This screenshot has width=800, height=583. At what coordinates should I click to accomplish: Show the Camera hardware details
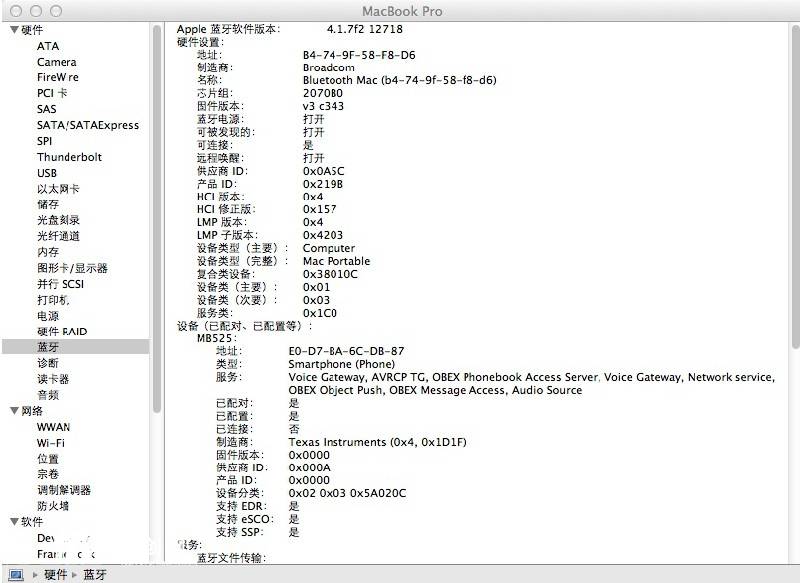click(x=57, y=62)
